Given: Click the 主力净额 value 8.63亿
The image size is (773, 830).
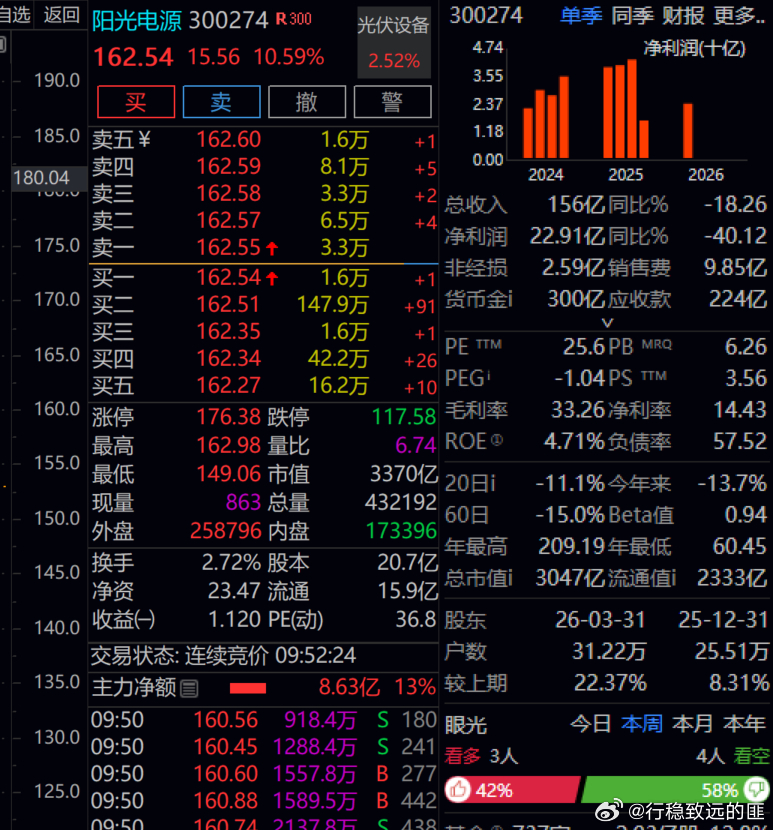Looking at the screenshot, I should pos(349,688).
